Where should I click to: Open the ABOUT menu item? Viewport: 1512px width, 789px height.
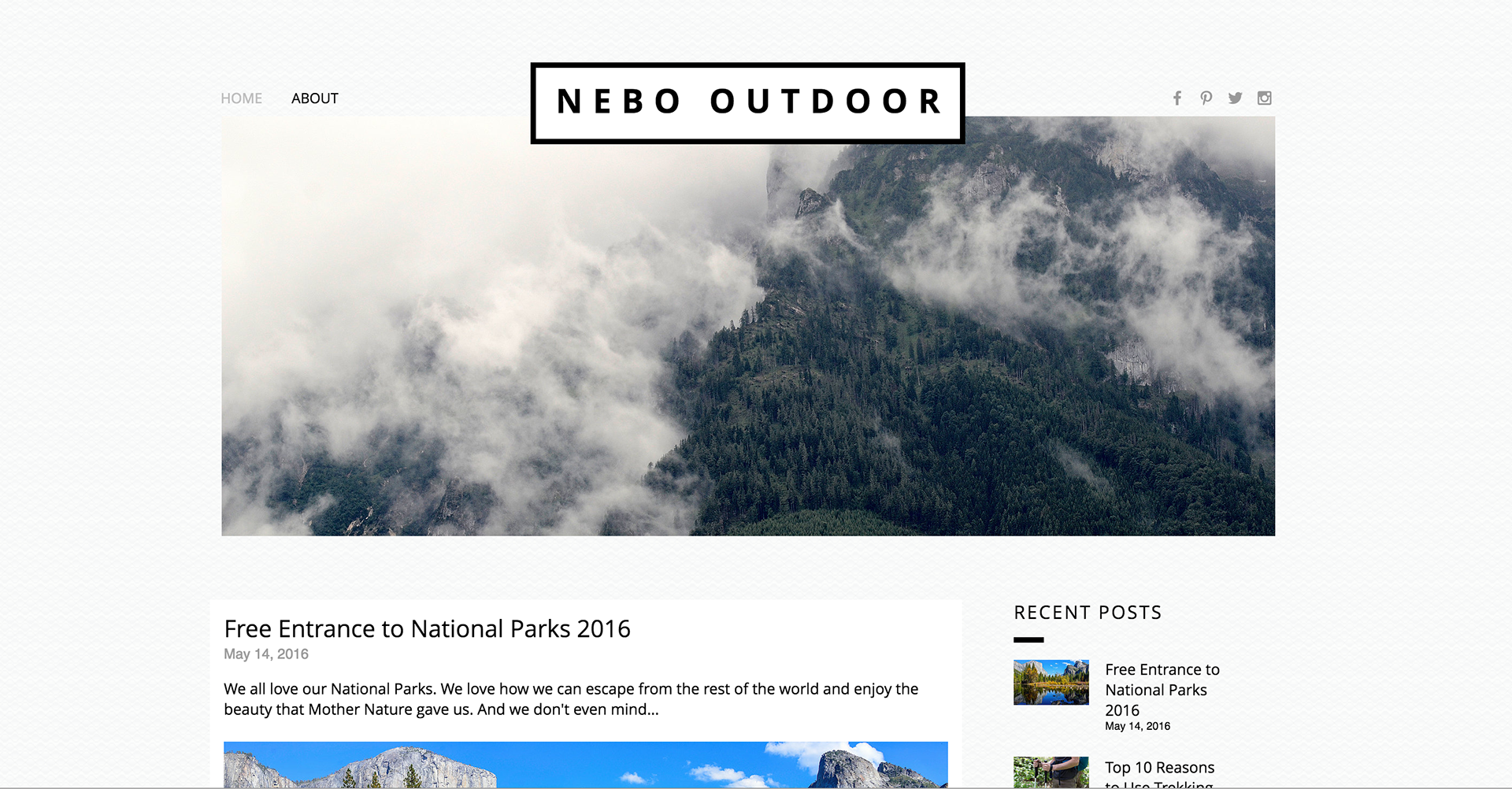point(314,98)
